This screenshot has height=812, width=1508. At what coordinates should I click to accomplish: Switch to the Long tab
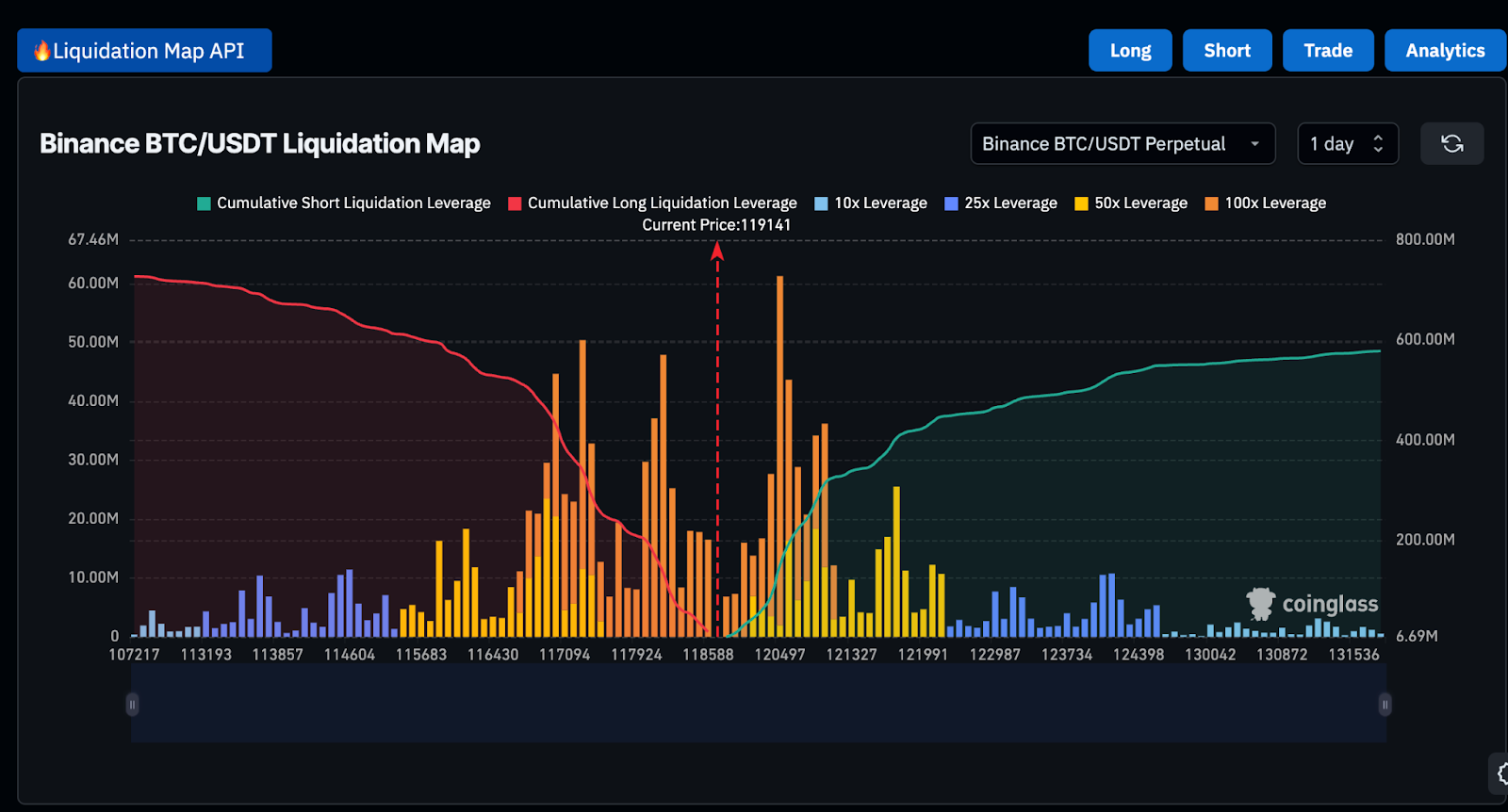(x=1130, y=51)
